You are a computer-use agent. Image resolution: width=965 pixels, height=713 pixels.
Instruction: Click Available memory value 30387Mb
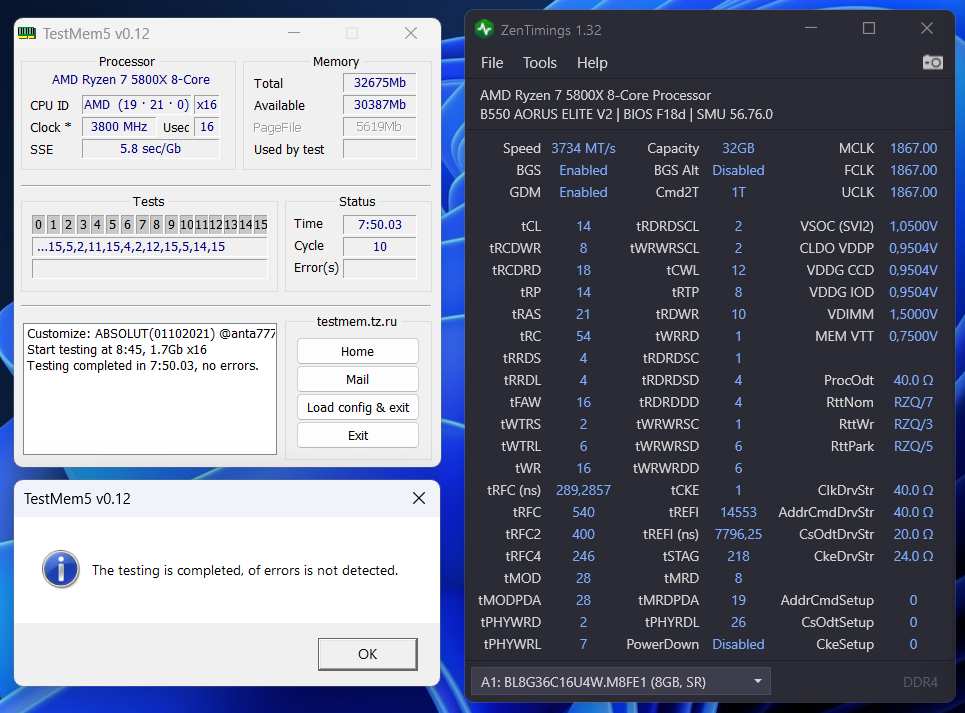(x=380, y=105)
